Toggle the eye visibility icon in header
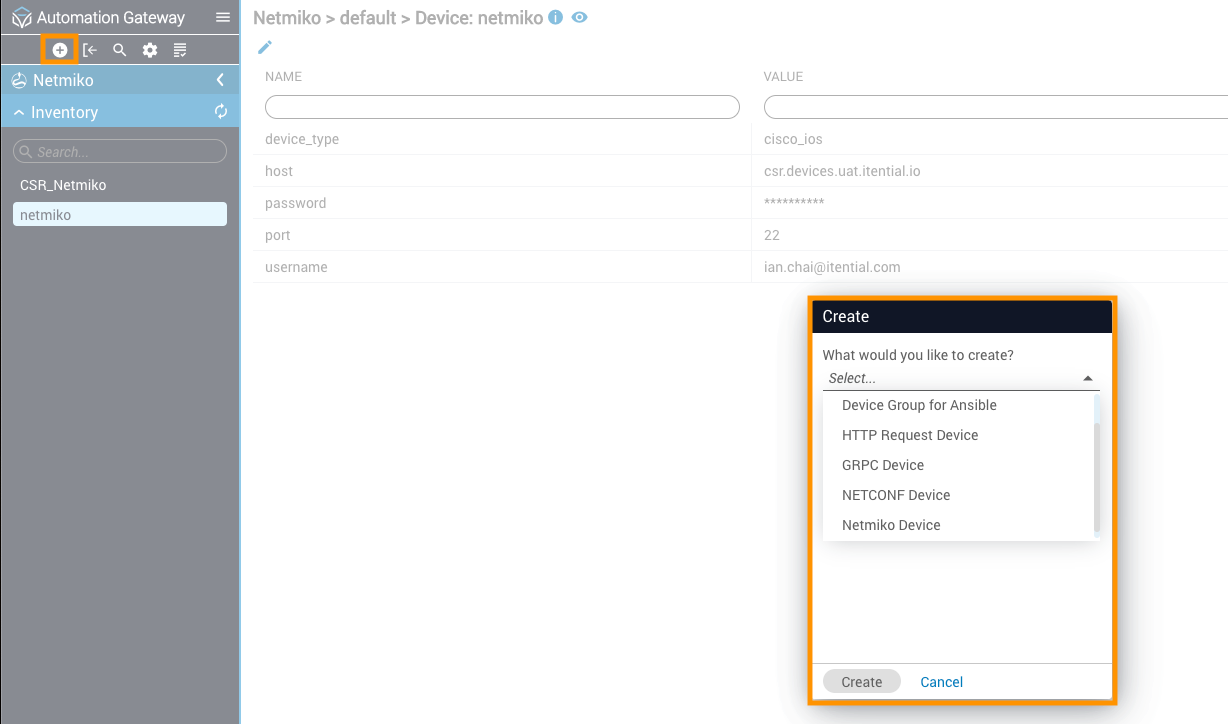 pyautogui.click(x=579, y=18)
